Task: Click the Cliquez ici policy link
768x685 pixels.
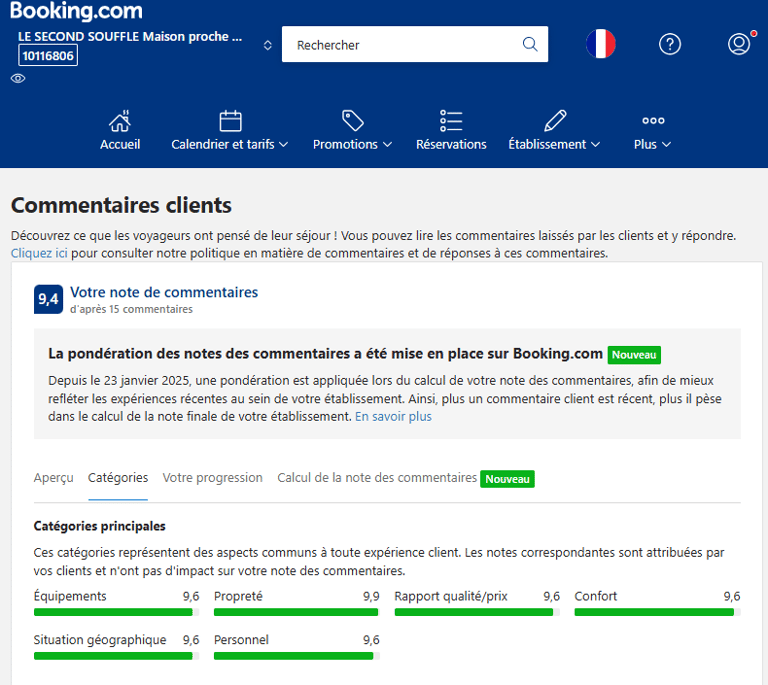Action: point(39,253)
